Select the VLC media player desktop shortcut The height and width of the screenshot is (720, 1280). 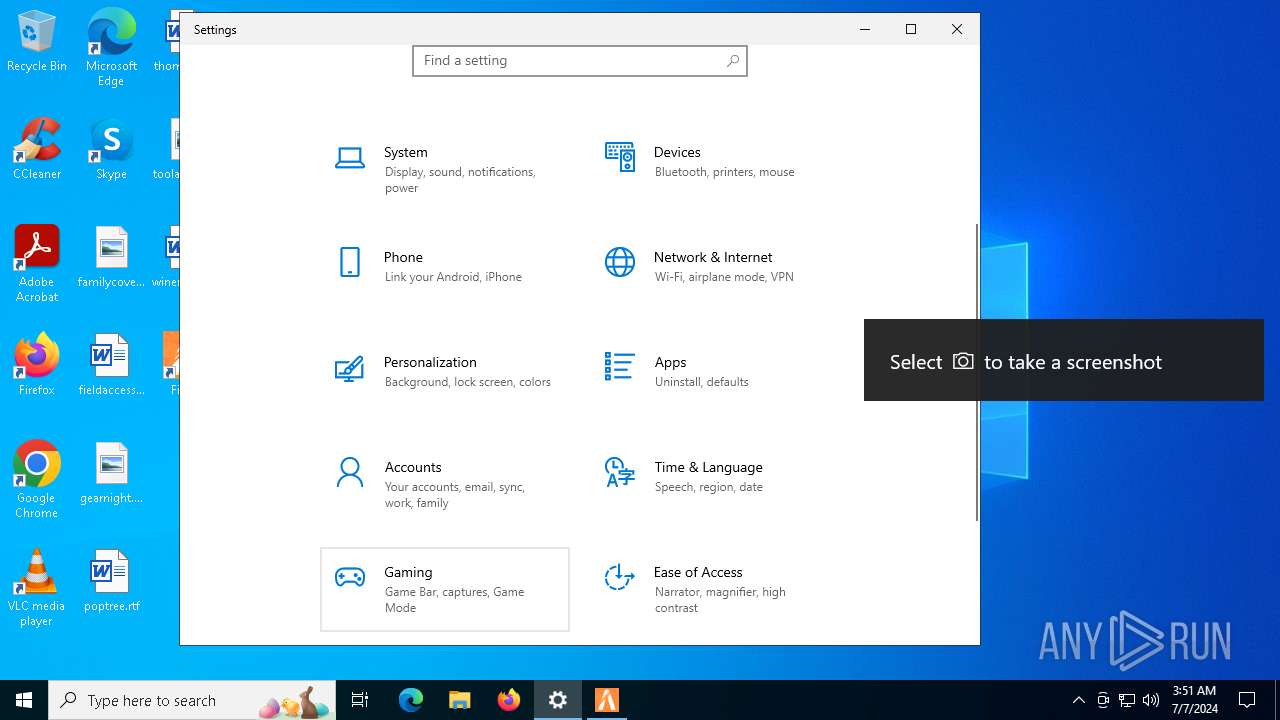(37, 588)
